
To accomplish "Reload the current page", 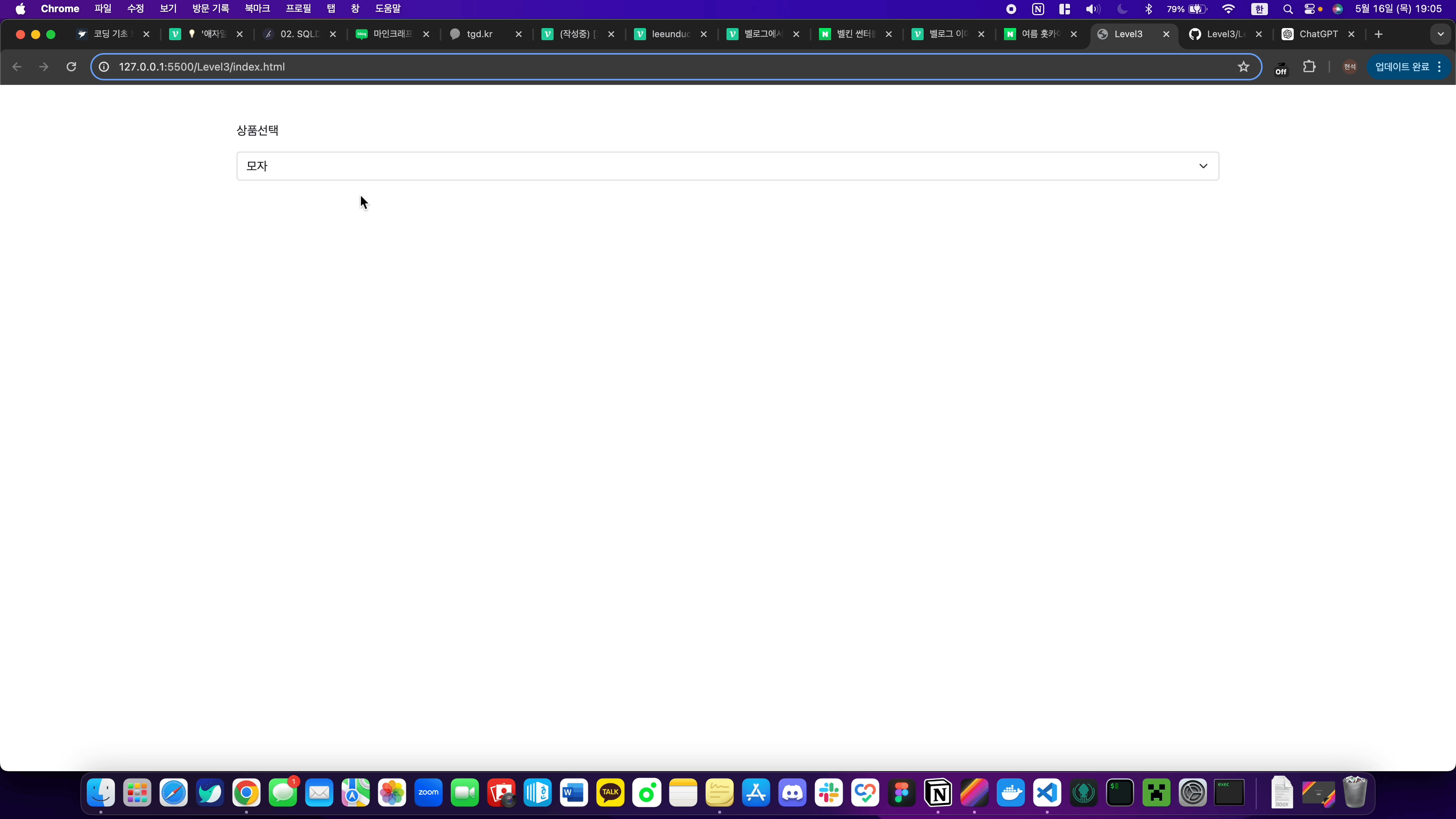I will point(71,67).
